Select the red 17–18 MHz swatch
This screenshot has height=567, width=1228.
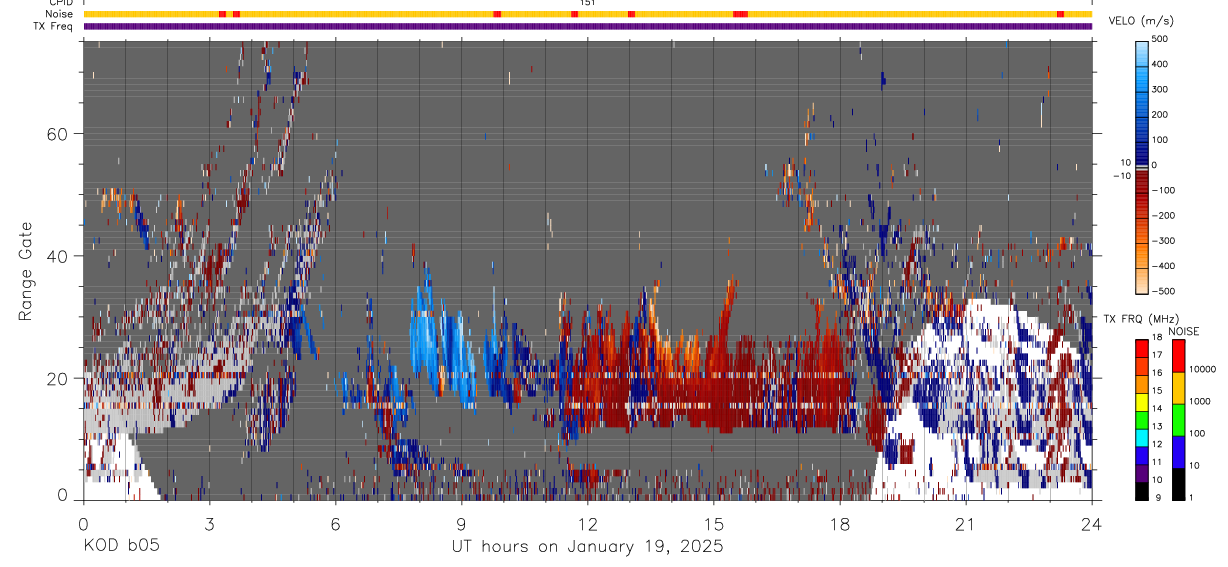pos(1142,347)
